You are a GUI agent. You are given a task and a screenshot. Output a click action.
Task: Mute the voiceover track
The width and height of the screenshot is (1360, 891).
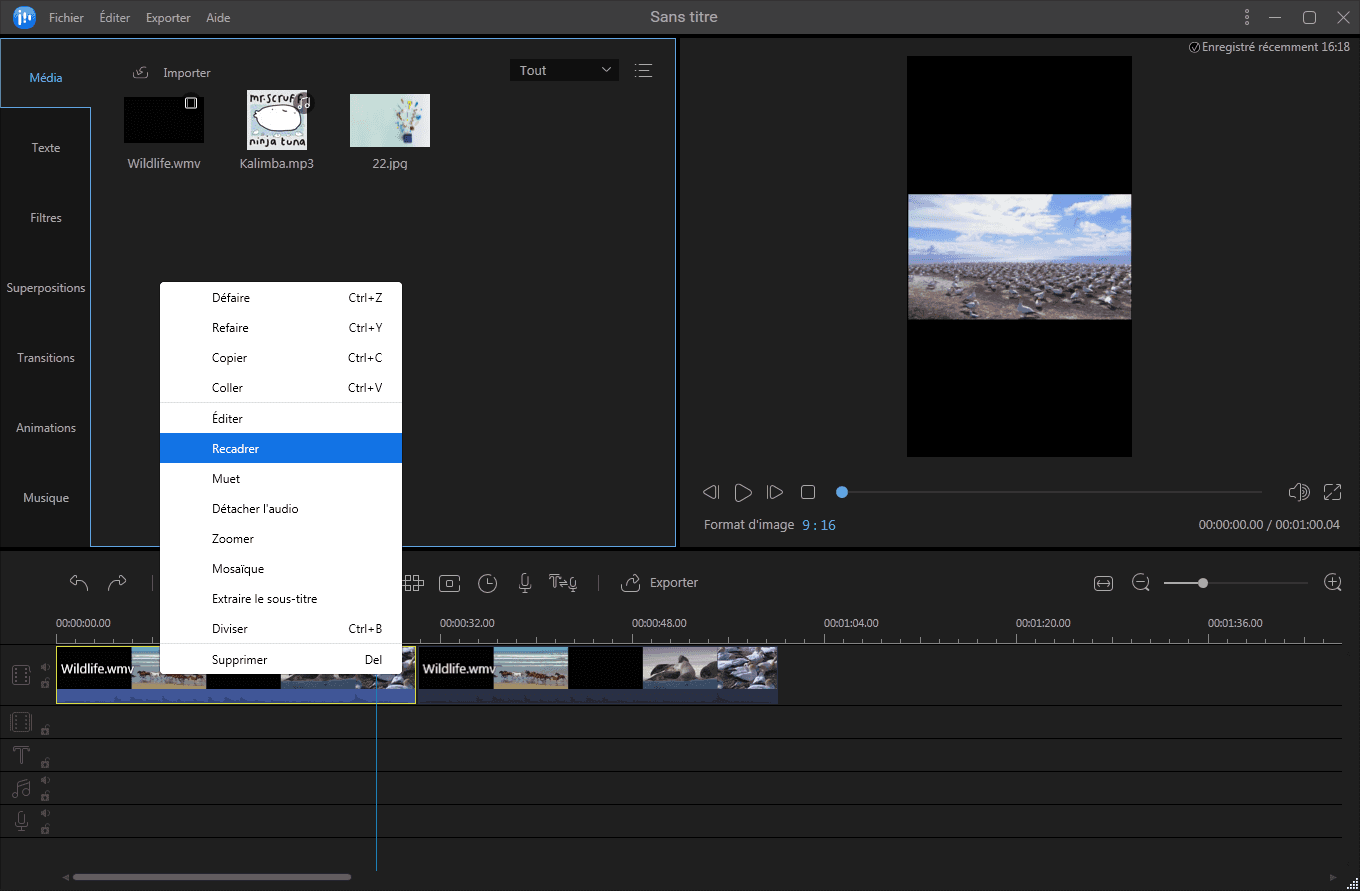(x=45, y=814)
